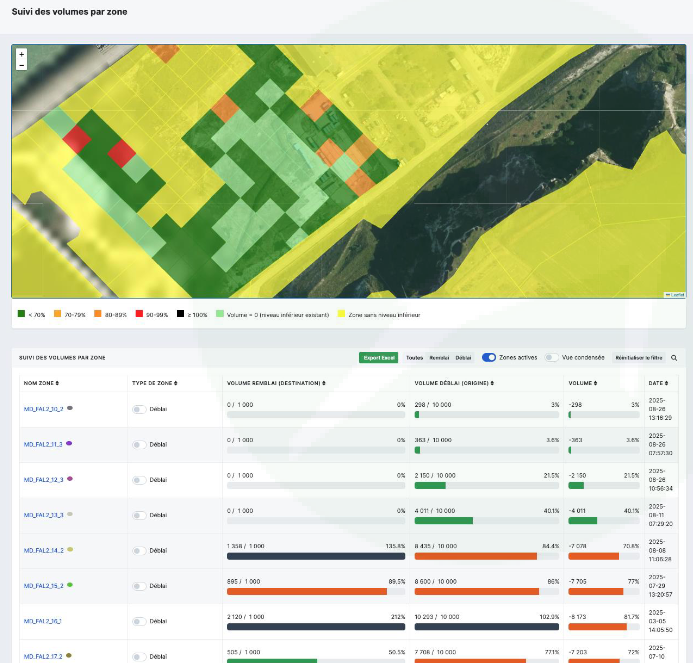Click green dot beside MD_FAL2_15_2
This screenshot has width=693, height=665.
click(x=70, y=585)
